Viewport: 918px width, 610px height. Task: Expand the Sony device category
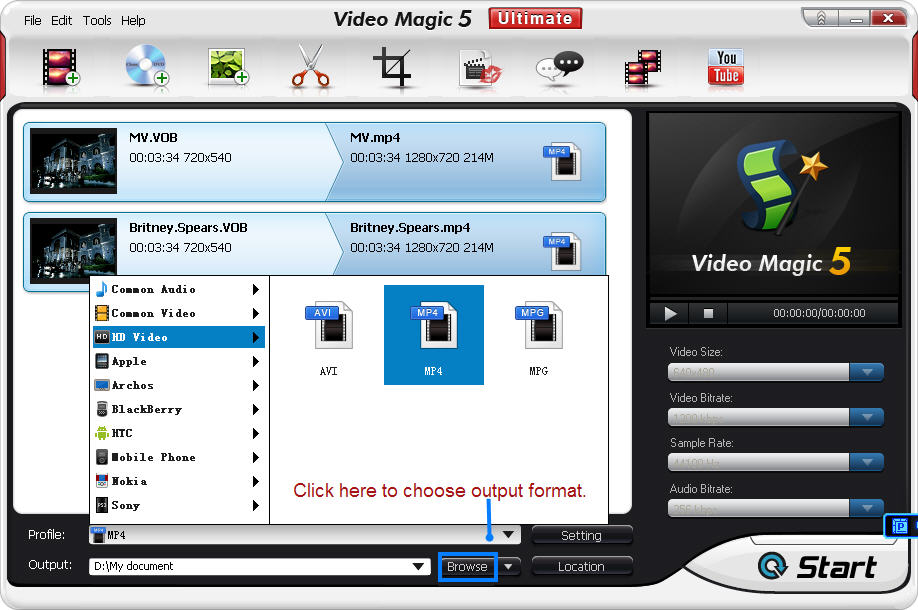[x=179, y=505]
